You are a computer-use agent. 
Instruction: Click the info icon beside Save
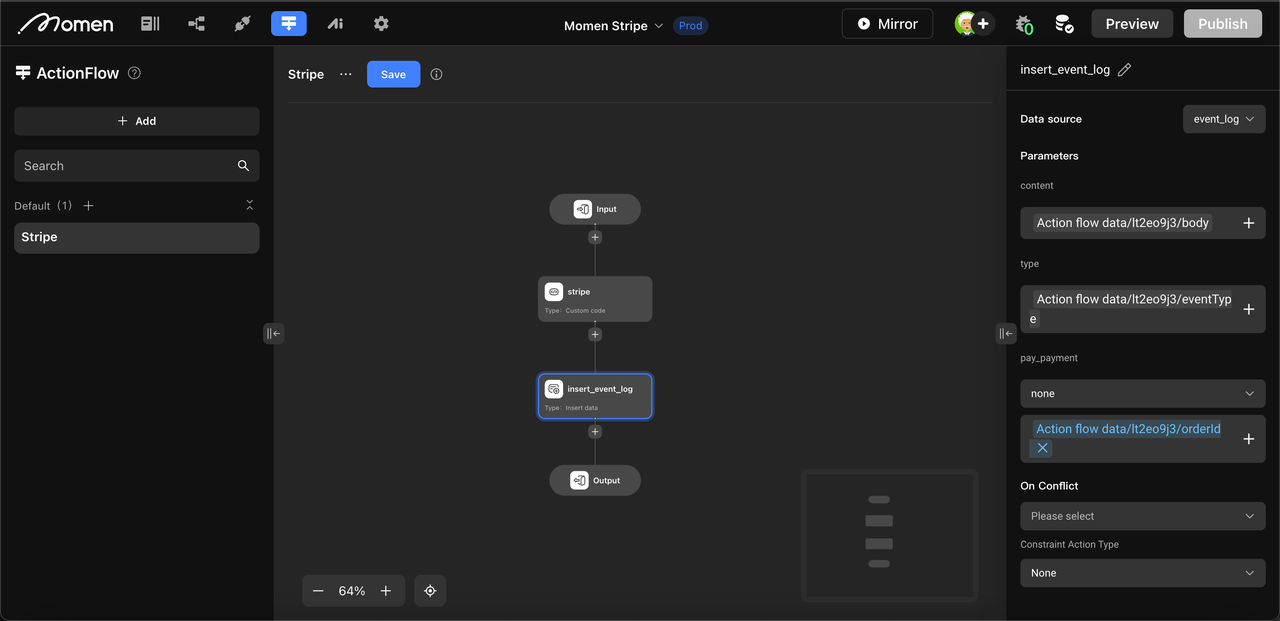tap(436, 74)
